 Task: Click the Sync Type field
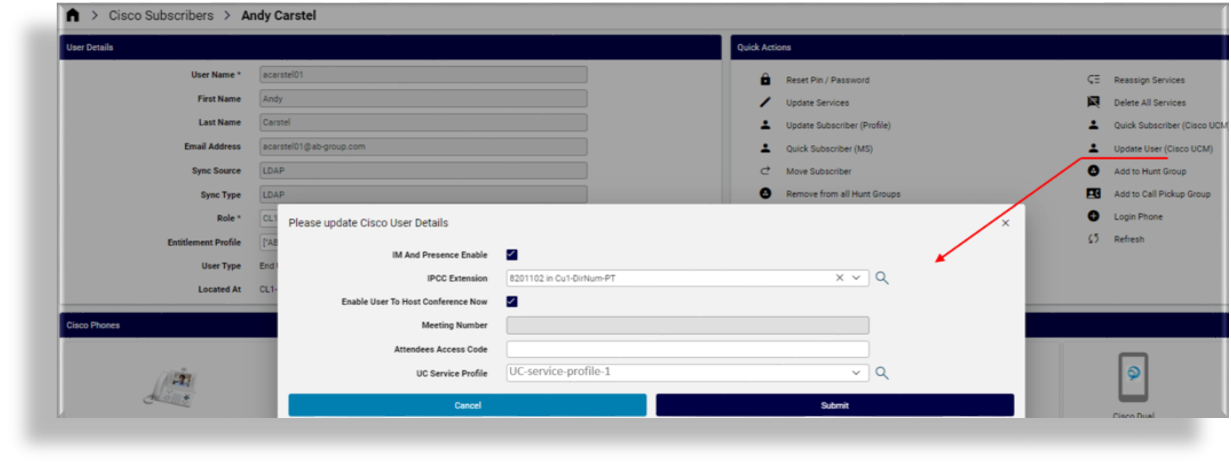[422, 194]
